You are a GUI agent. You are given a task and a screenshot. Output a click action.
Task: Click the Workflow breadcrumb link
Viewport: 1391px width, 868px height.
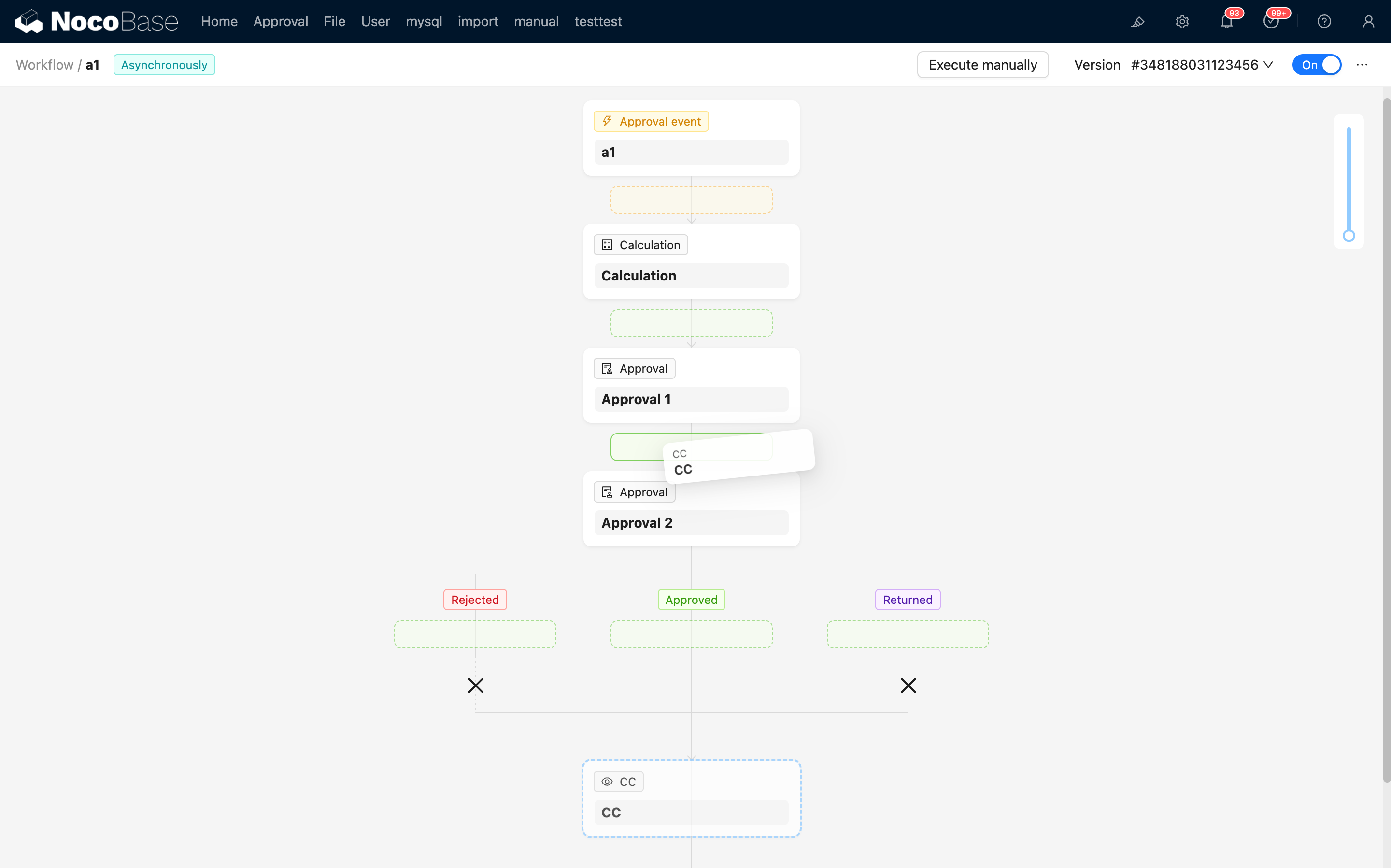(44, 65)
